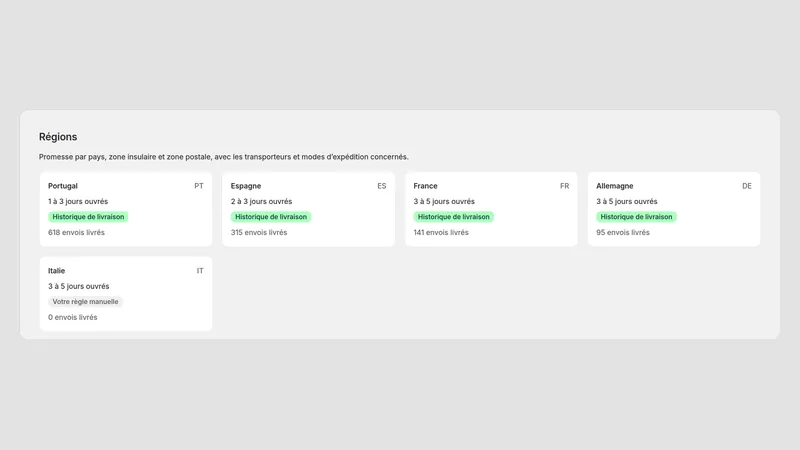
Task: Click the DE country code label
Action: (747, 186)
